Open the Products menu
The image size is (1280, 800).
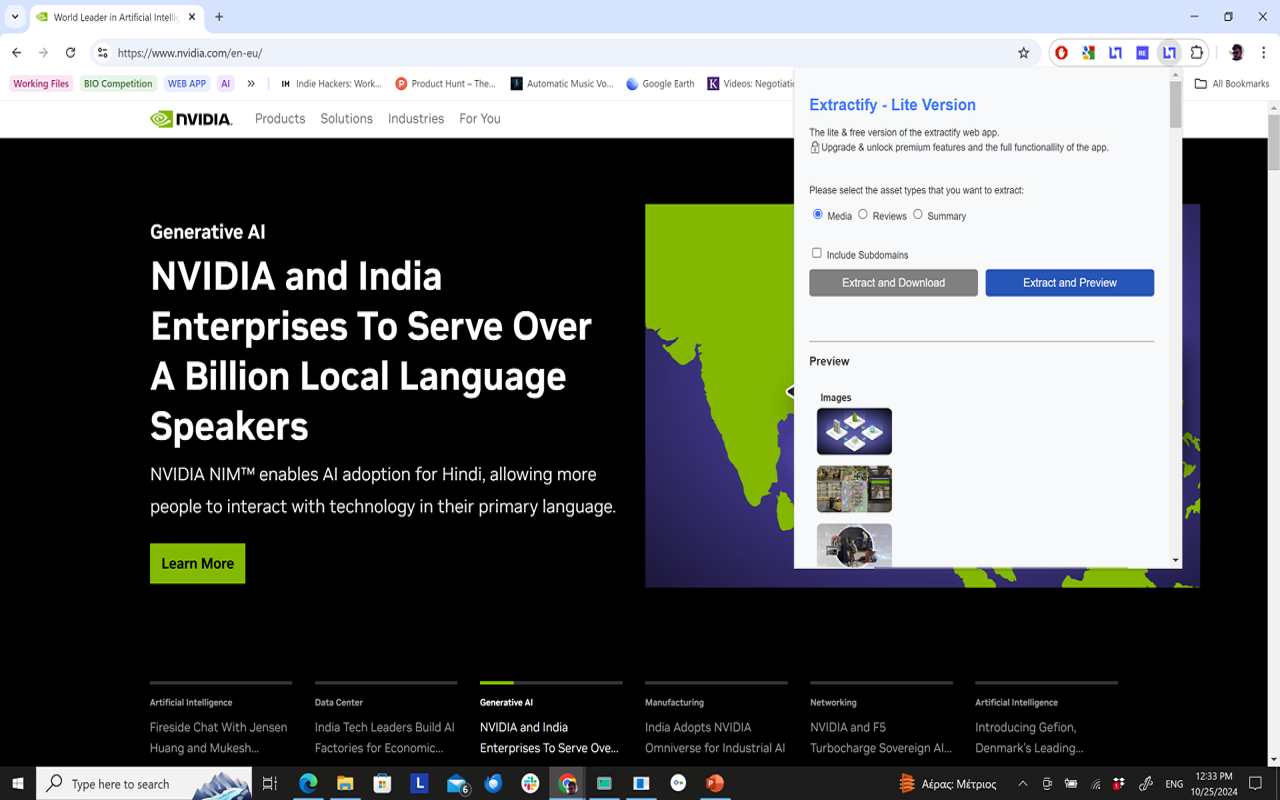[x=280, y=119]
